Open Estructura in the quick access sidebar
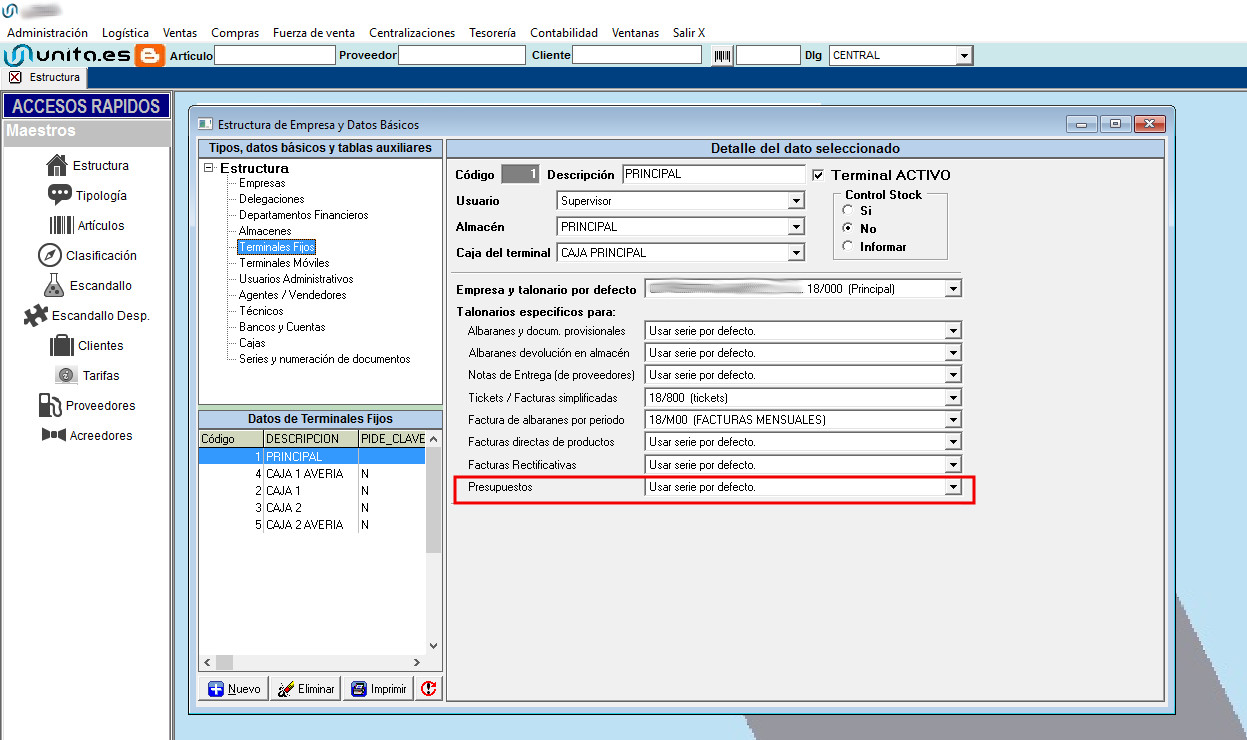The width and height of the screenshot is (1247, 740). [x=87, y=165]
